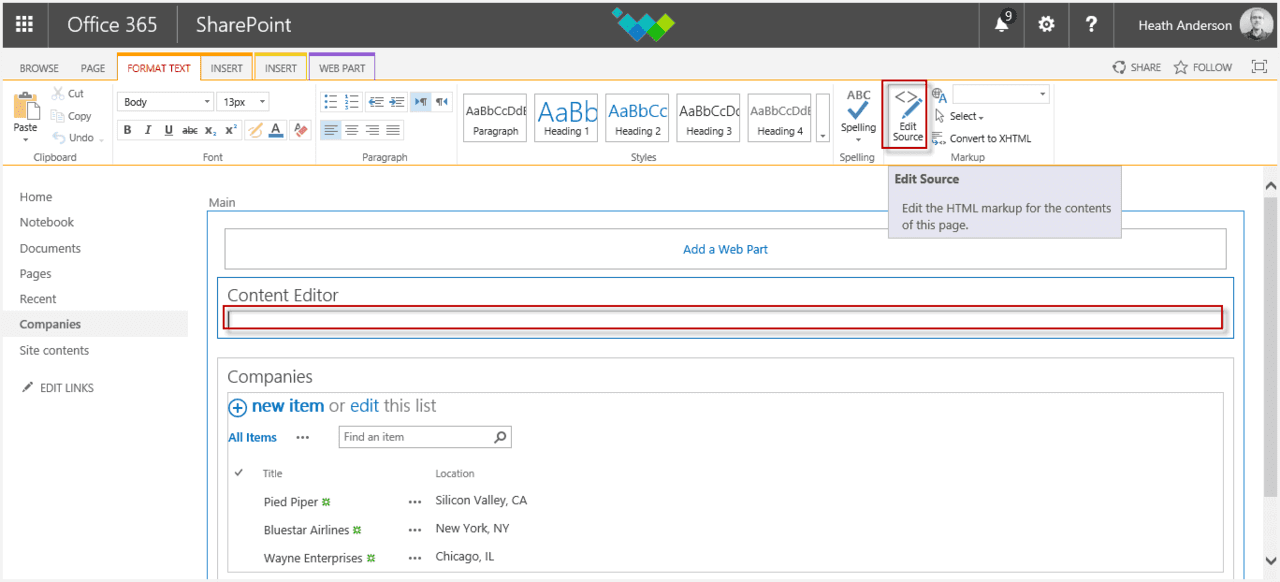Click Heath Anderson's profile picture
The height and width of the screenshot is (582, 1280).
point(1256,25)
